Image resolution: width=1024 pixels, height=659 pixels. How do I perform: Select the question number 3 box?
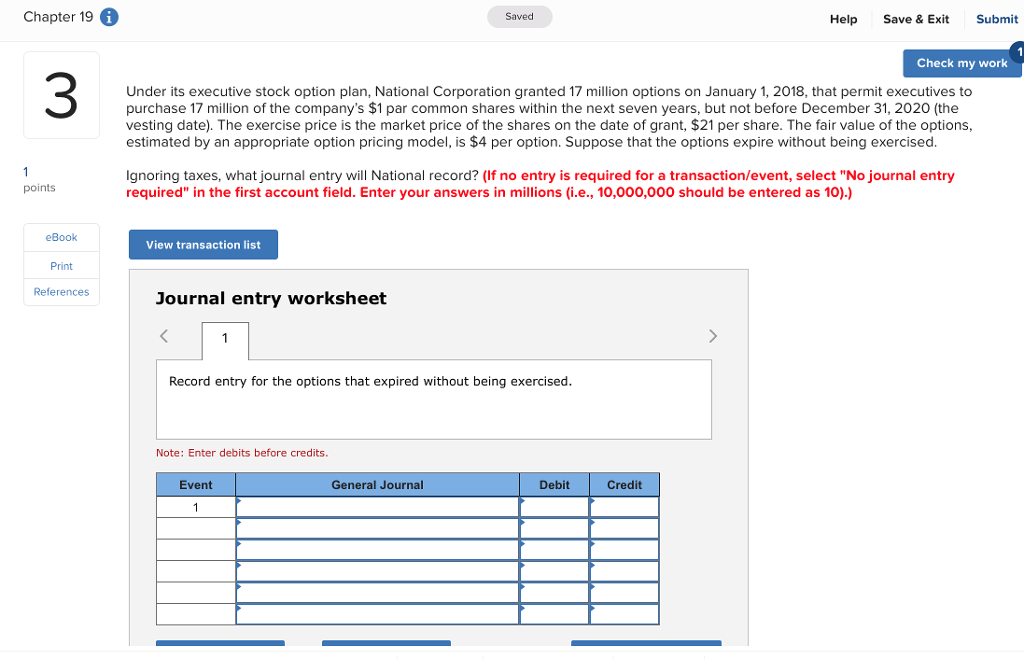(61, 95)
